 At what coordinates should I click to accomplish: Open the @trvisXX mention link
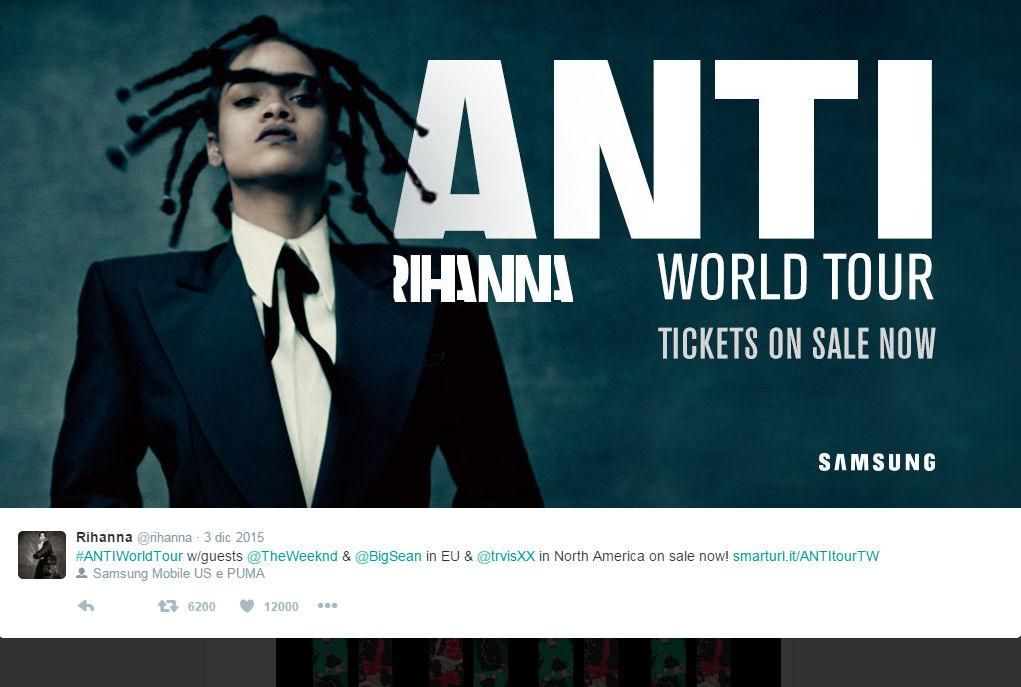506,556
